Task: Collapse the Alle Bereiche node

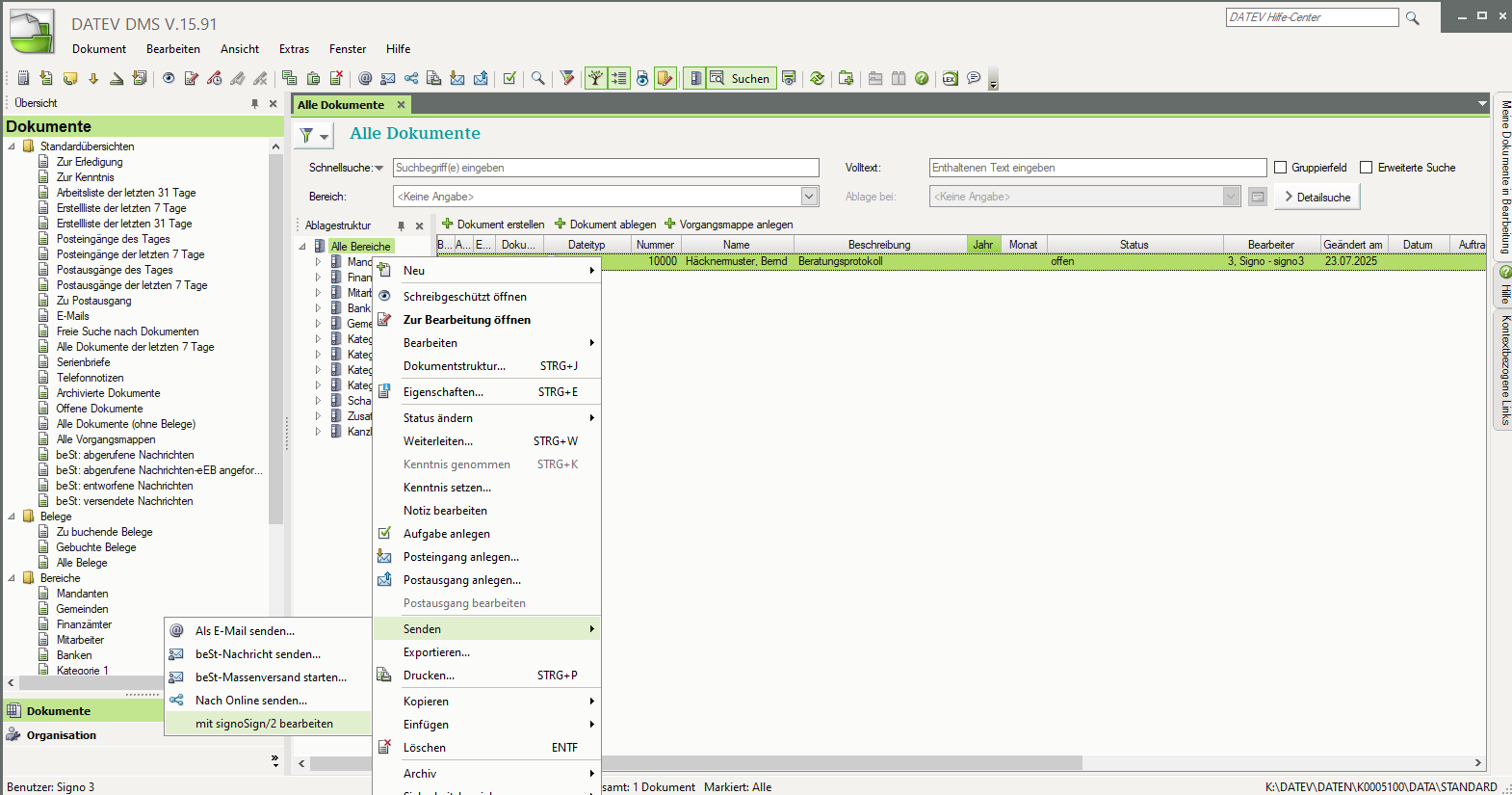Action: coord(302,247)
